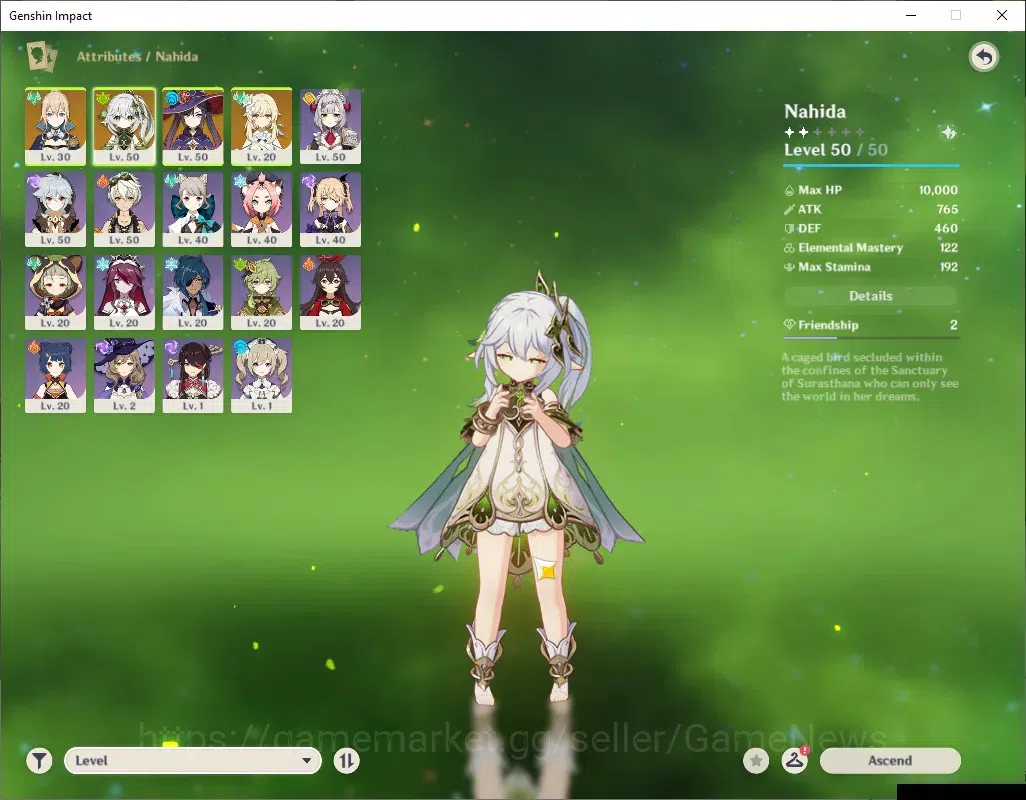Screen dimensions: 1026x800
Task: Select blonde Traveler portrait at Lv. 20
Action: point(262,126)
